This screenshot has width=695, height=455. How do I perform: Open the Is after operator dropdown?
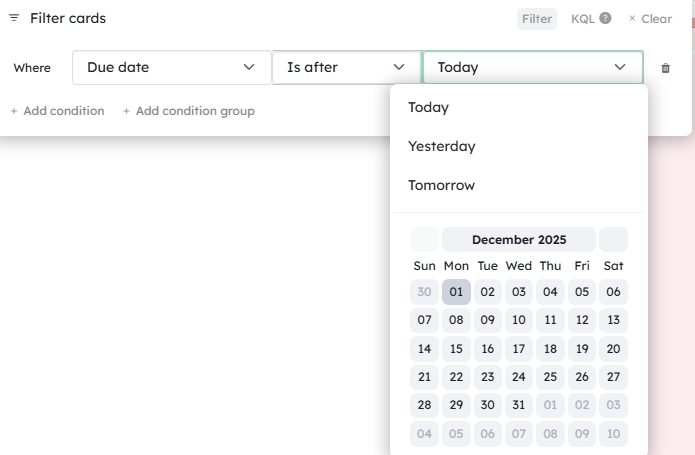coord(346,67)
